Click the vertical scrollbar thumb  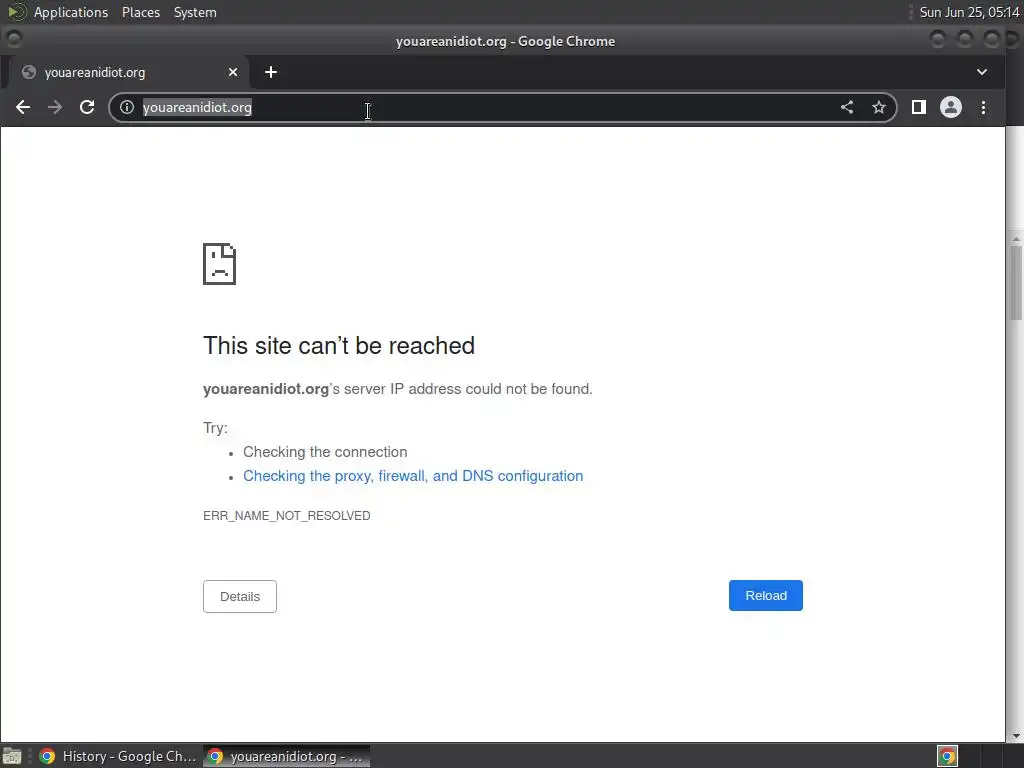[x=1016, y=283]
